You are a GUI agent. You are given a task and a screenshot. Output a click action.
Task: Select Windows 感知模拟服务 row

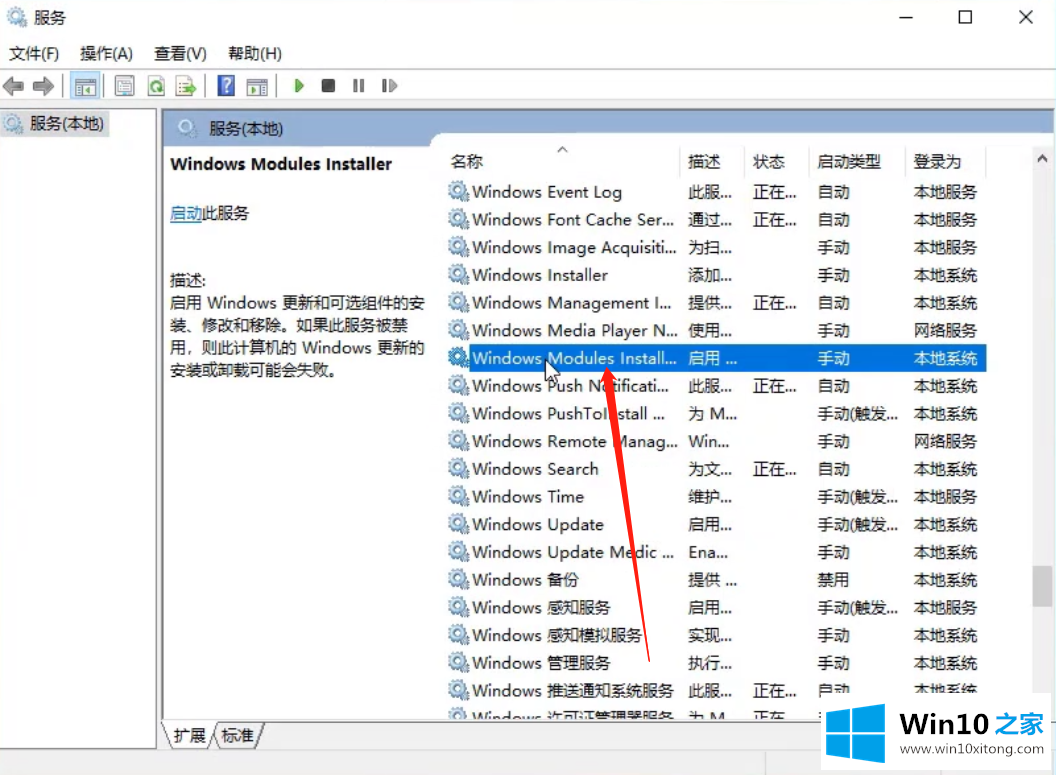[x=717, y=635]
